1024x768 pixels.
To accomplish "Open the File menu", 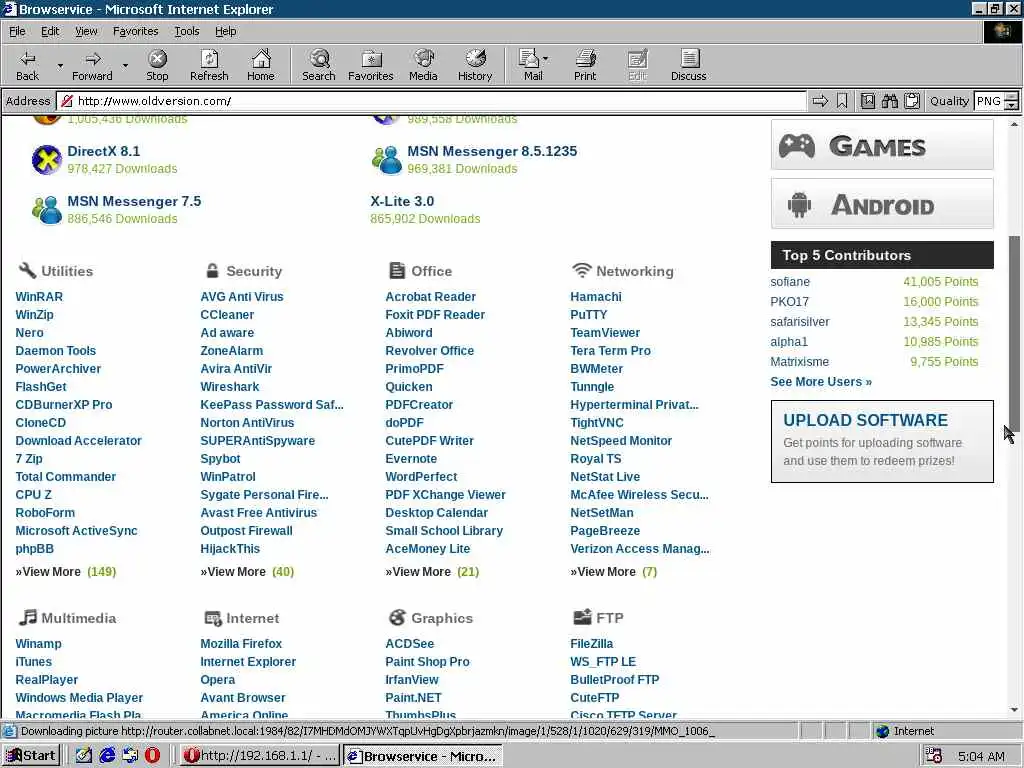I will pos(17,31).
